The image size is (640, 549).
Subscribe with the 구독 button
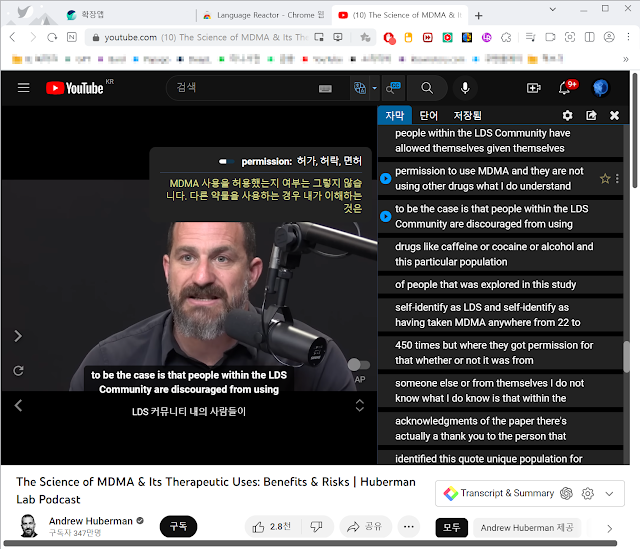(178, 527)
